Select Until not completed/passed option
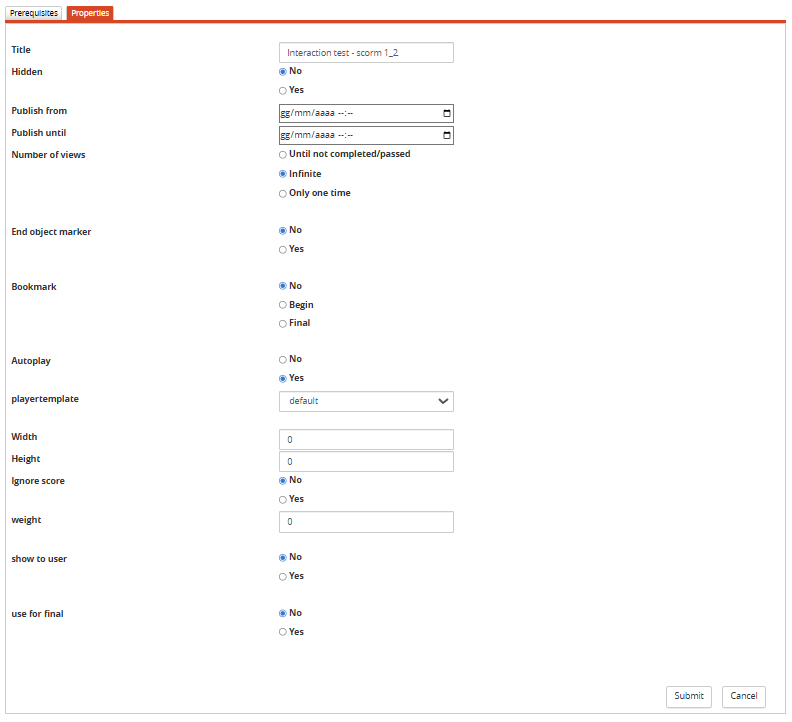This screenshot has width=792, height=722. tap(283, 155)
